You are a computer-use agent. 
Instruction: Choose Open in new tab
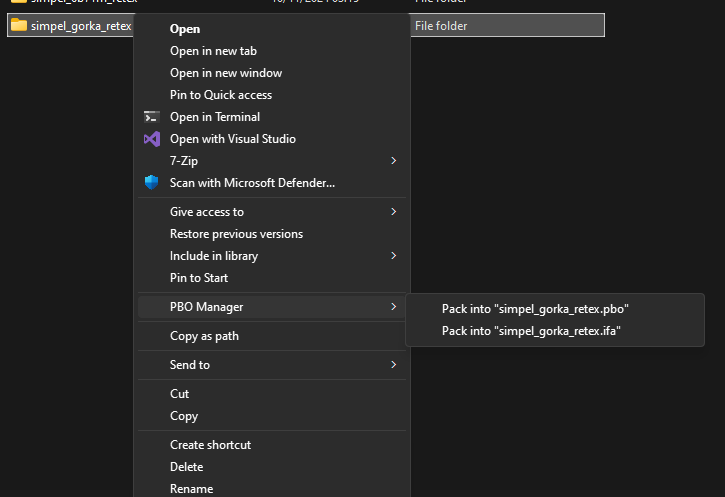[x=213, y=51]
